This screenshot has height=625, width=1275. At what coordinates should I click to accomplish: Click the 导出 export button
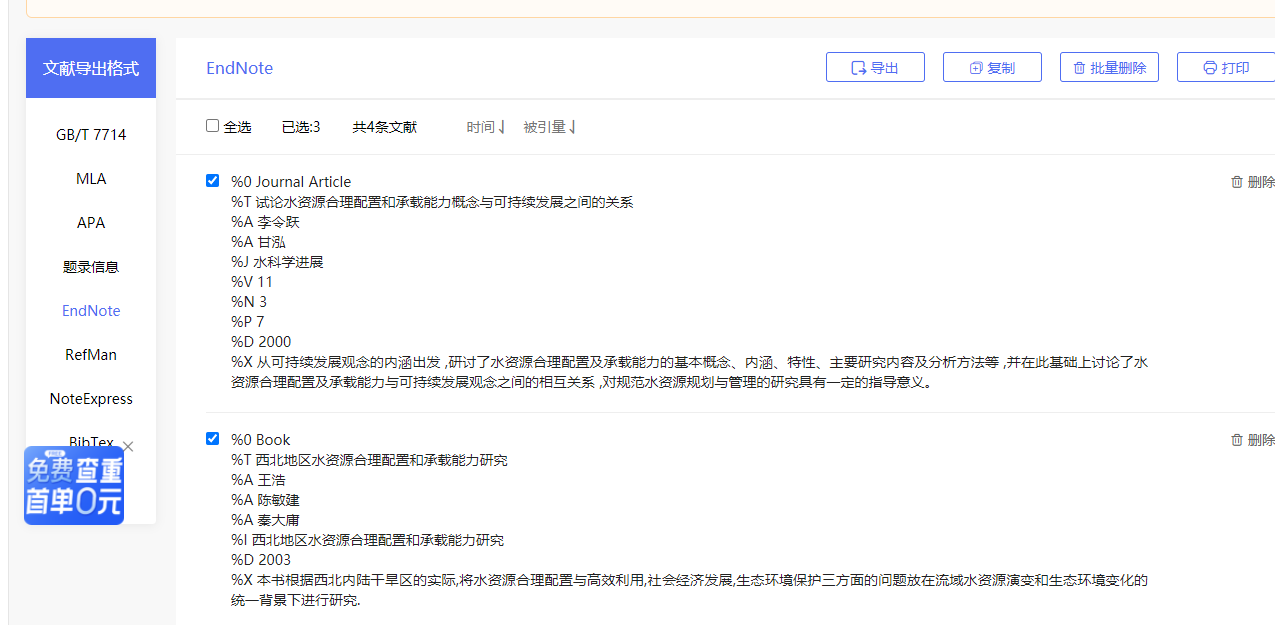click(875, 67)
